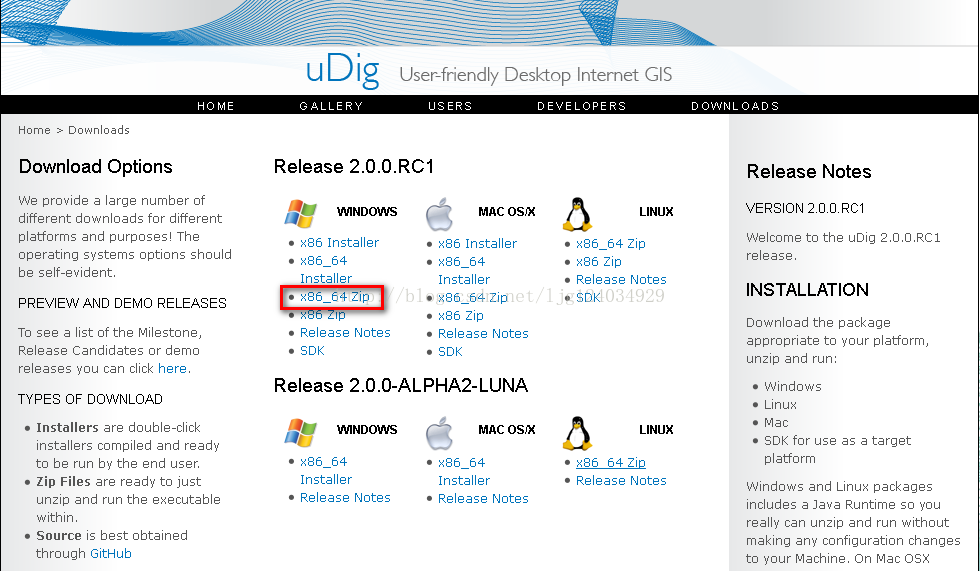Click the Windows logo under Release 2.0.0-ALPHA2-LUNA

[x=301, y=432]
